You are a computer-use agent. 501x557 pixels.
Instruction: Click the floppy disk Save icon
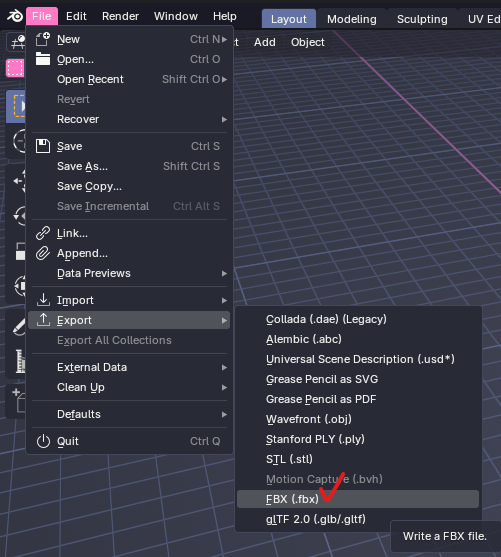43,146
